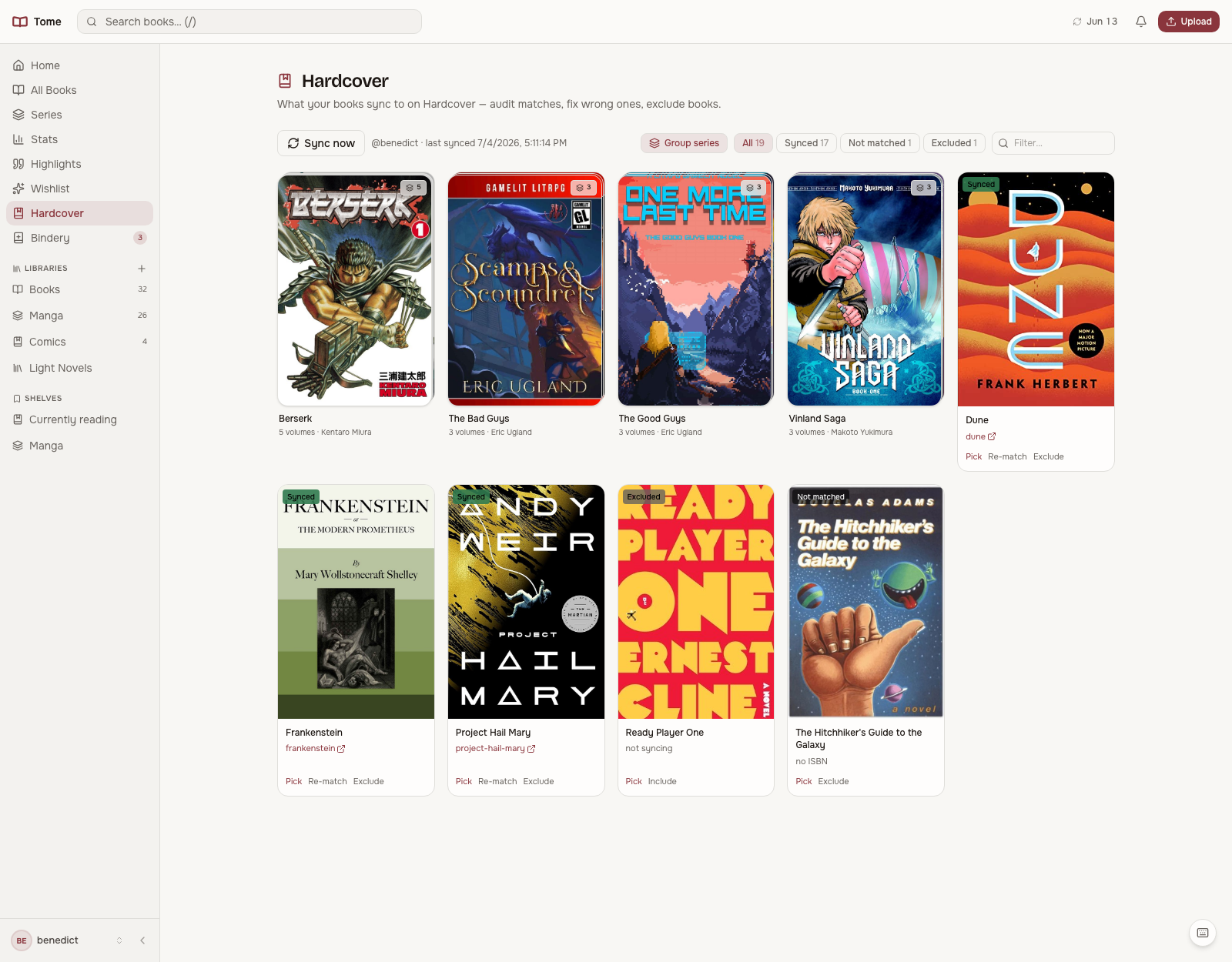Click Exclude under Hitchhiker's Guide

coord(833,781)
